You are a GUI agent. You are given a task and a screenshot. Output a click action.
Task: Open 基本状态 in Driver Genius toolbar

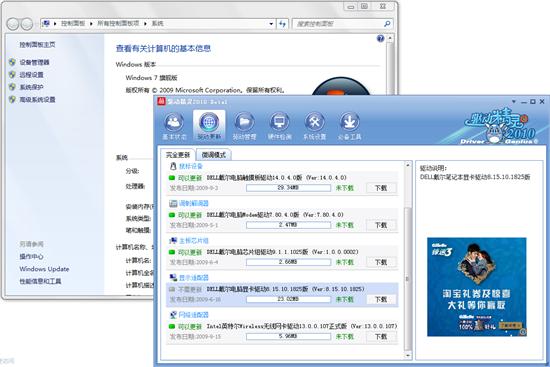174,126
